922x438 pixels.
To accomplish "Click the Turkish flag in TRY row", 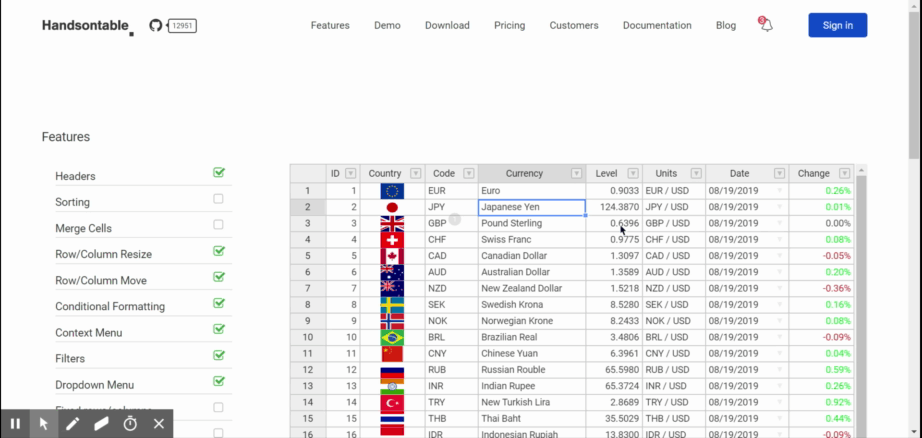I will (x=392, y=403).
